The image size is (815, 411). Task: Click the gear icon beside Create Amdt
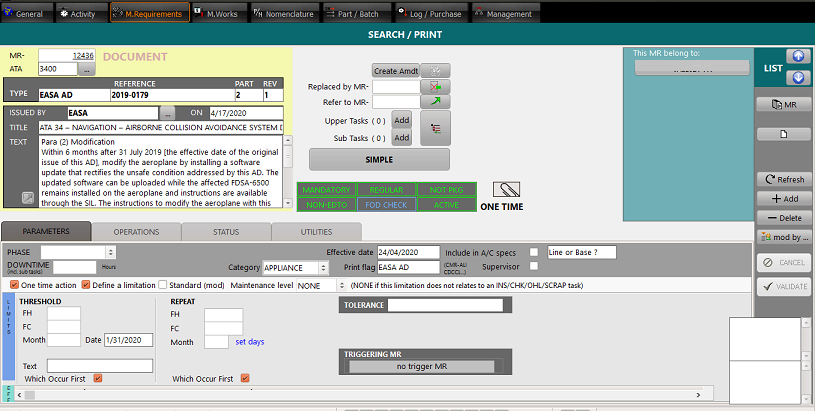436,71
